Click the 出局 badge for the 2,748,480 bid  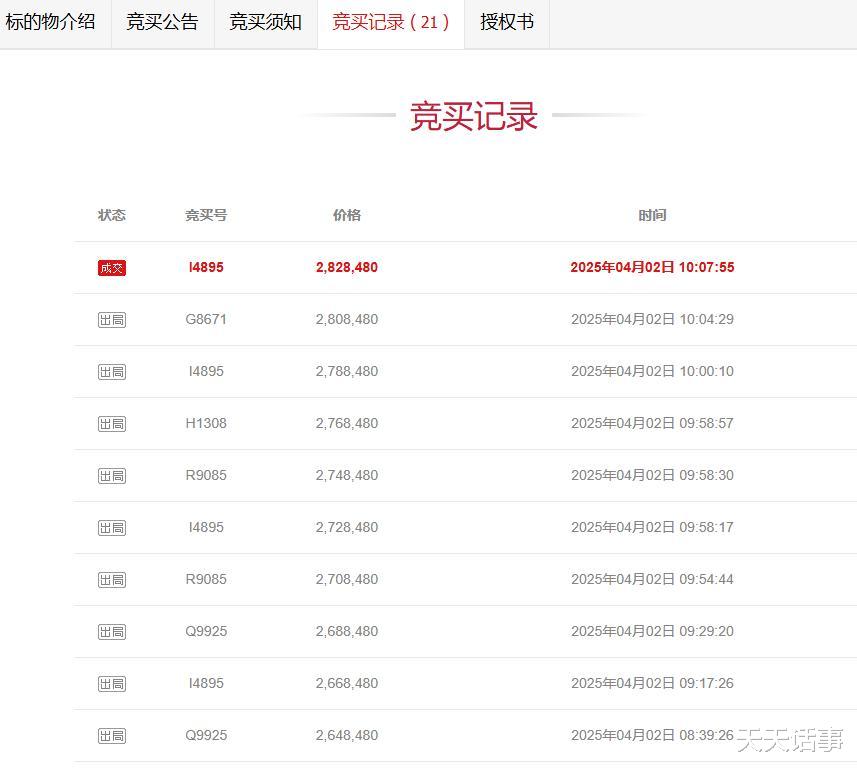pos(112,475)
